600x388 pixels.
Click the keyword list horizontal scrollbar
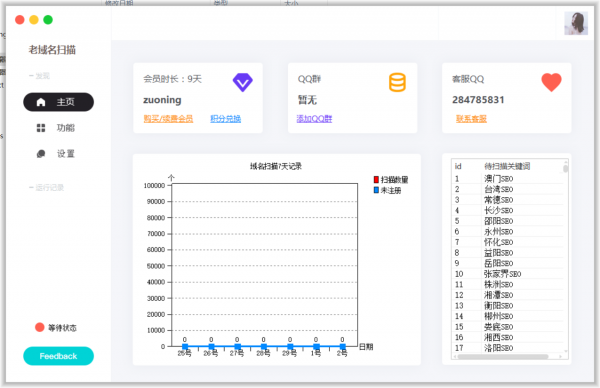coord(503,357)
